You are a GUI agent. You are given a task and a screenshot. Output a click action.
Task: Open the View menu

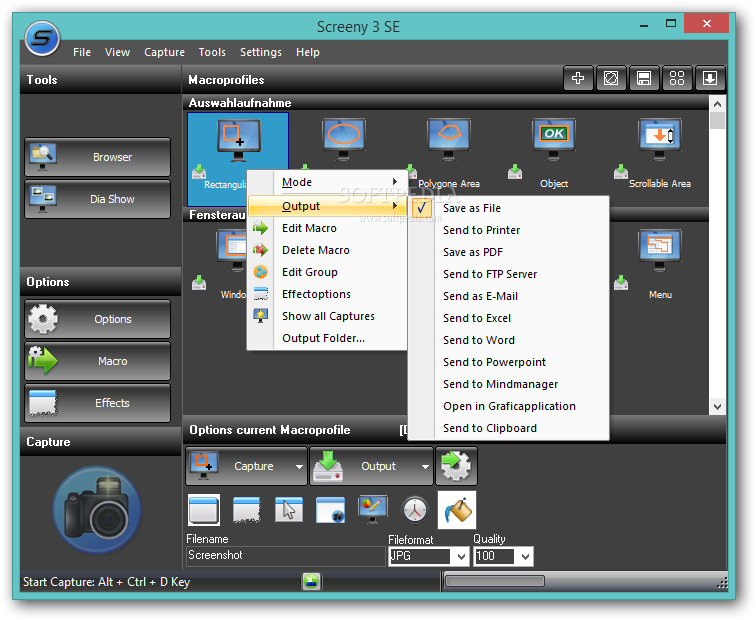118,52
